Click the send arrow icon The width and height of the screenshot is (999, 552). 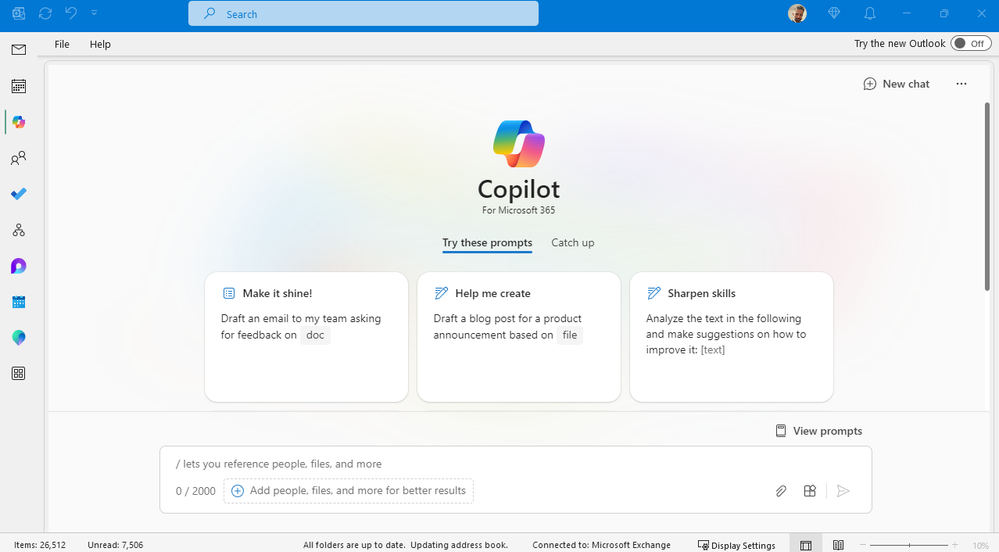[843, 491]
